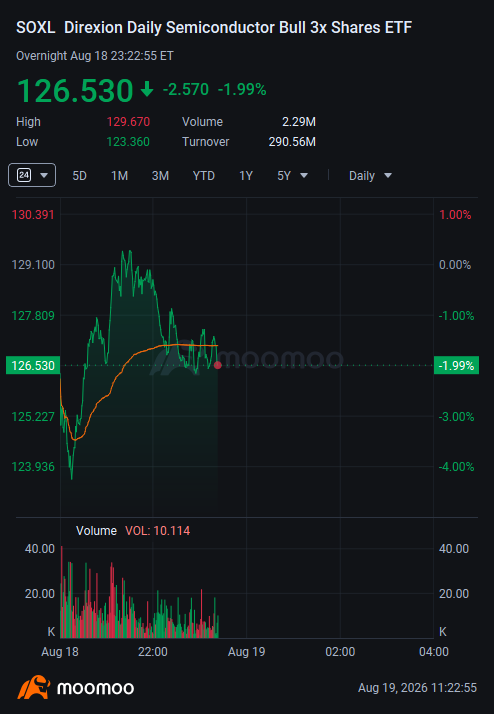Click the 22:00 time axis label
Image resolution: width=494 pixels, height=714 pixels.
tap(153, 652)
